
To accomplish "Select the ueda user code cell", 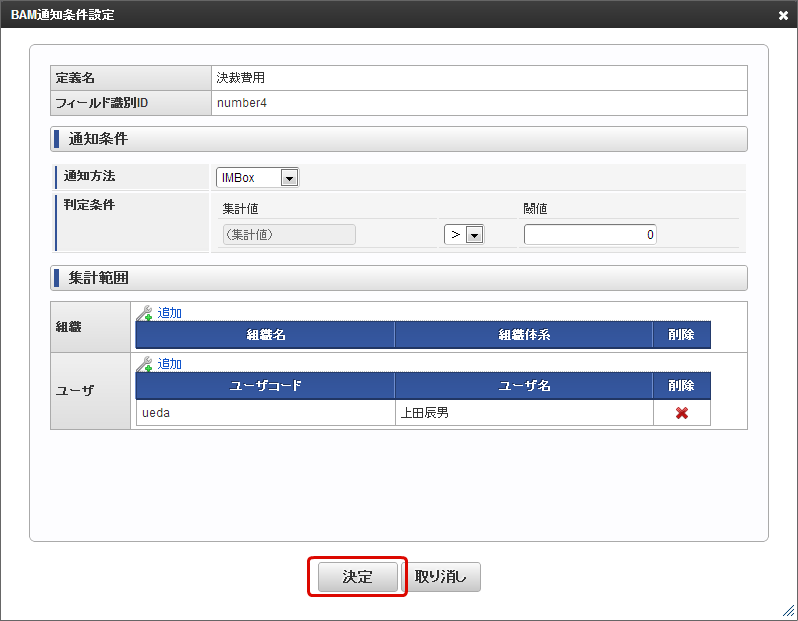I will (265, 413).
